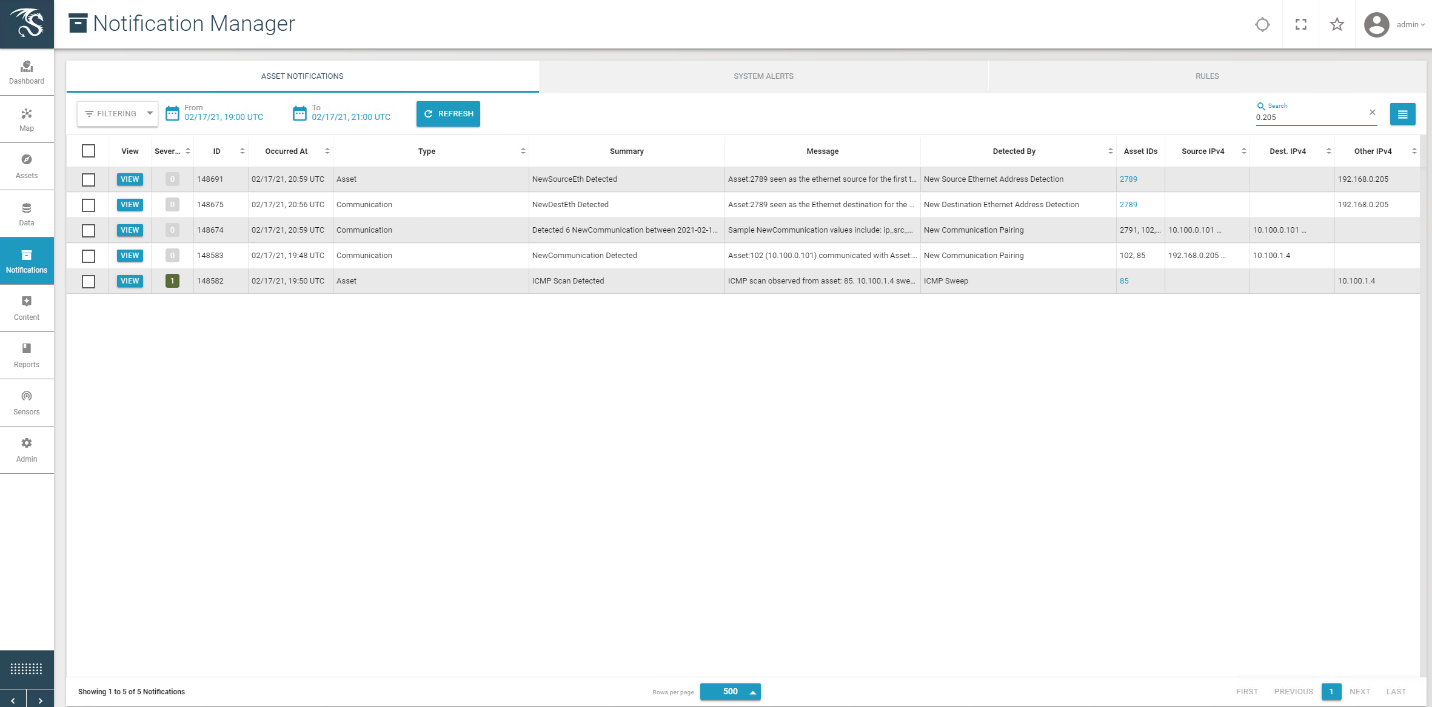This screenshot has width=1432, height=707.
Task: Select Notifications in the sidebar
Action: coord(27,261)
